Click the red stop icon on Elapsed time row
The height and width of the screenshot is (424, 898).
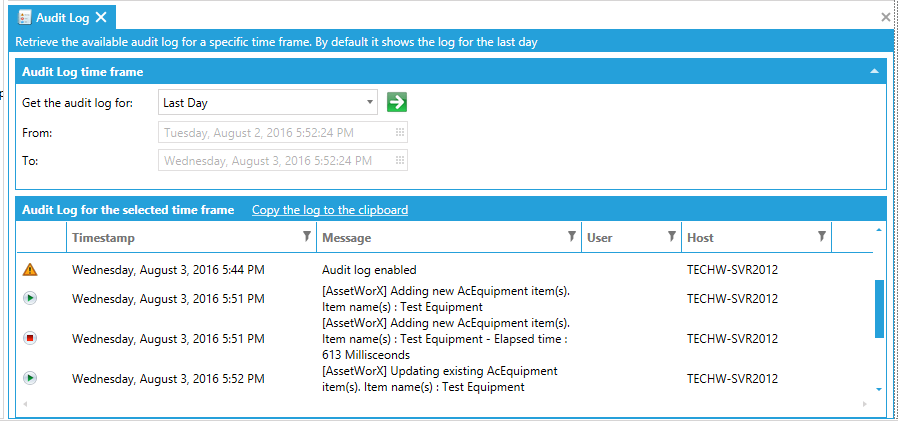coord(30,338)
